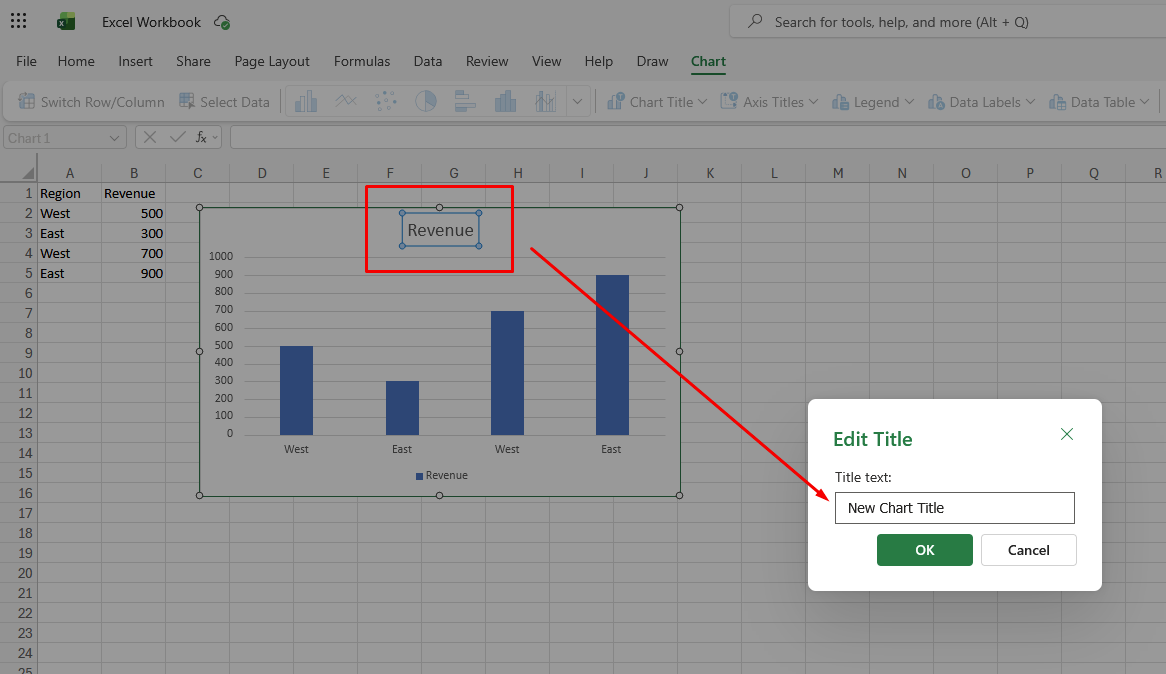Viewport: 1166px width, 674px height.
Task: Select cell B1 containing Revenue
Action: tap(134, 193)
